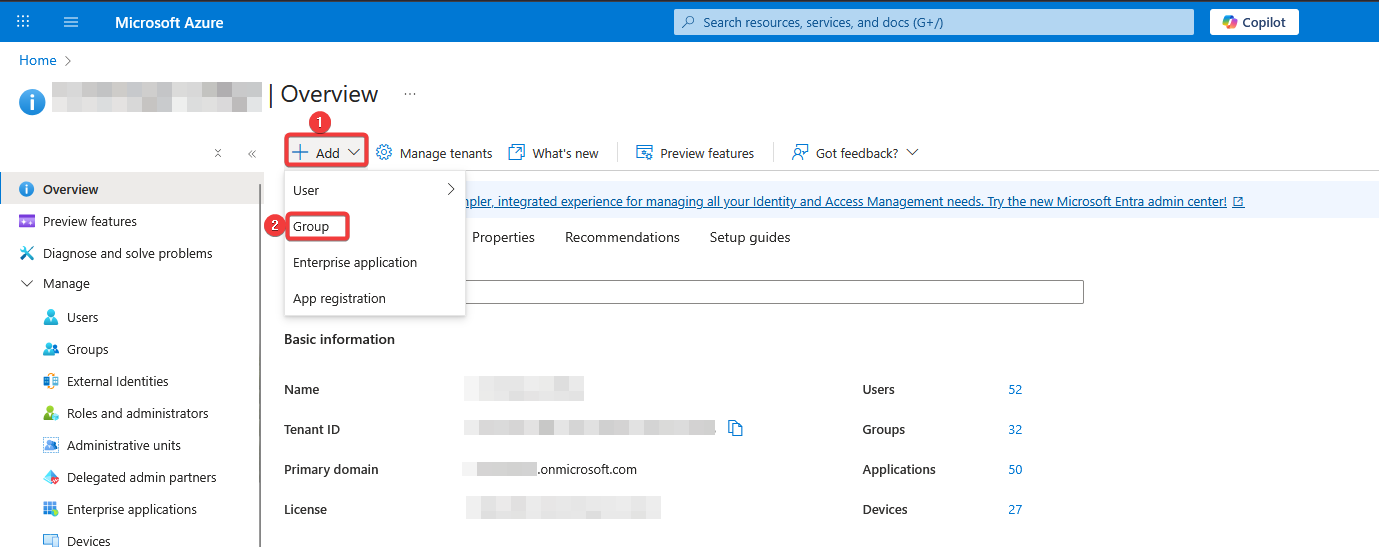Open Users in the left sidebar
Screen dimensions: 1379x547
82,318
